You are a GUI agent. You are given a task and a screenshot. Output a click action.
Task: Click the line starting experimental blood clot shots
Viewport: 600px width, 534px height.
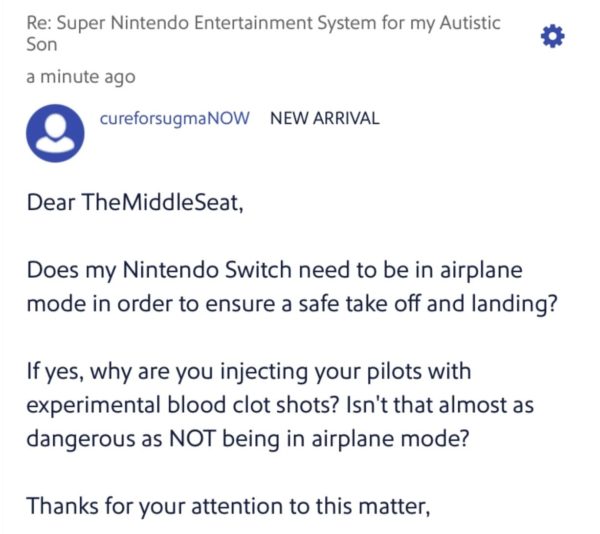pyautogui.click(x=280, y=405)
